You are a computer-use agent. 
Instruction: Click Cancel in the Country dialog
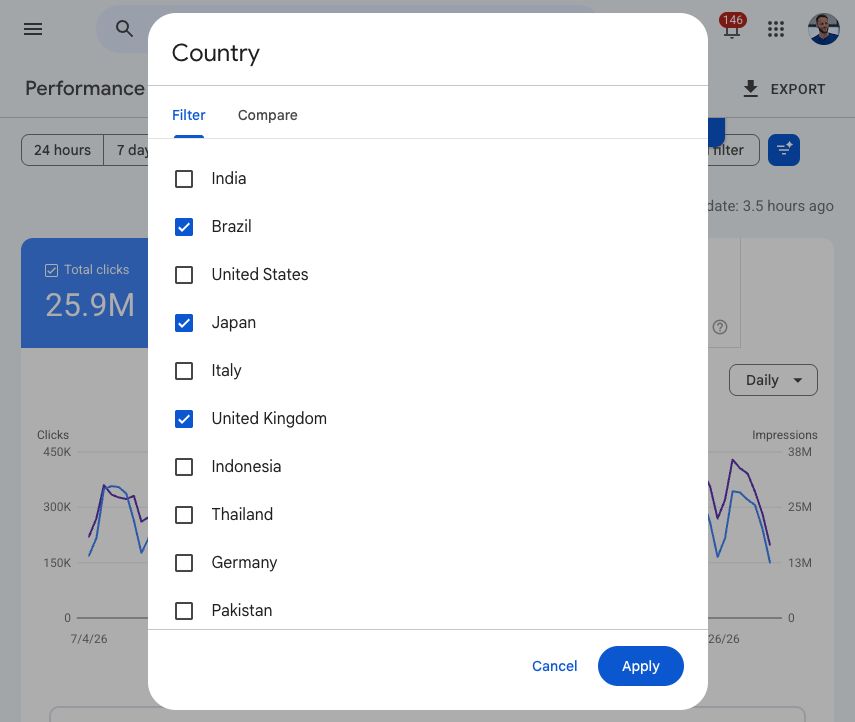click(554, 666)
